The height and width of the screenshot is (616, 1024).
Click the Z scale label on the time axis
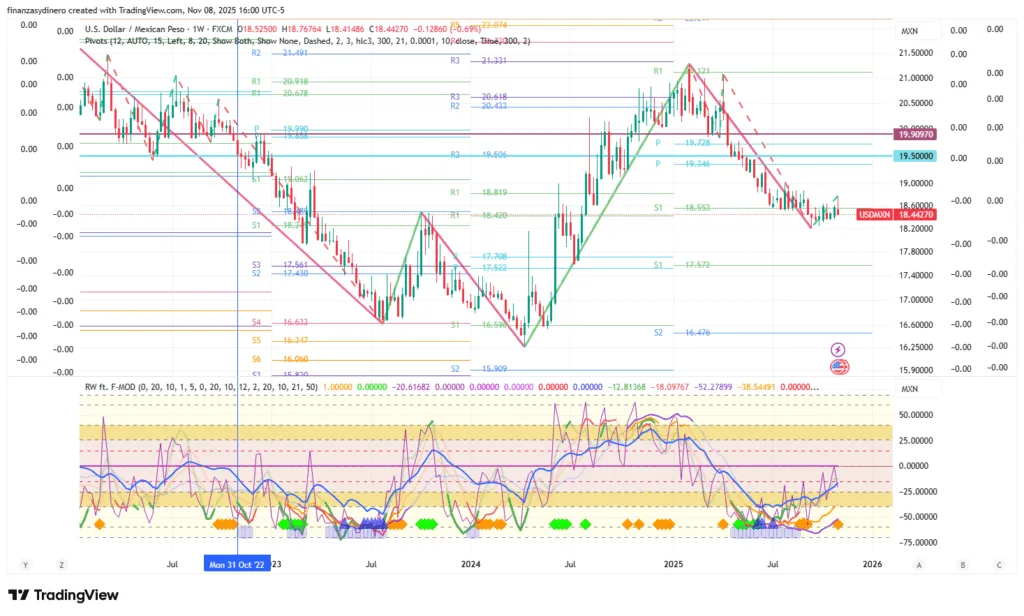click(60, 564)
